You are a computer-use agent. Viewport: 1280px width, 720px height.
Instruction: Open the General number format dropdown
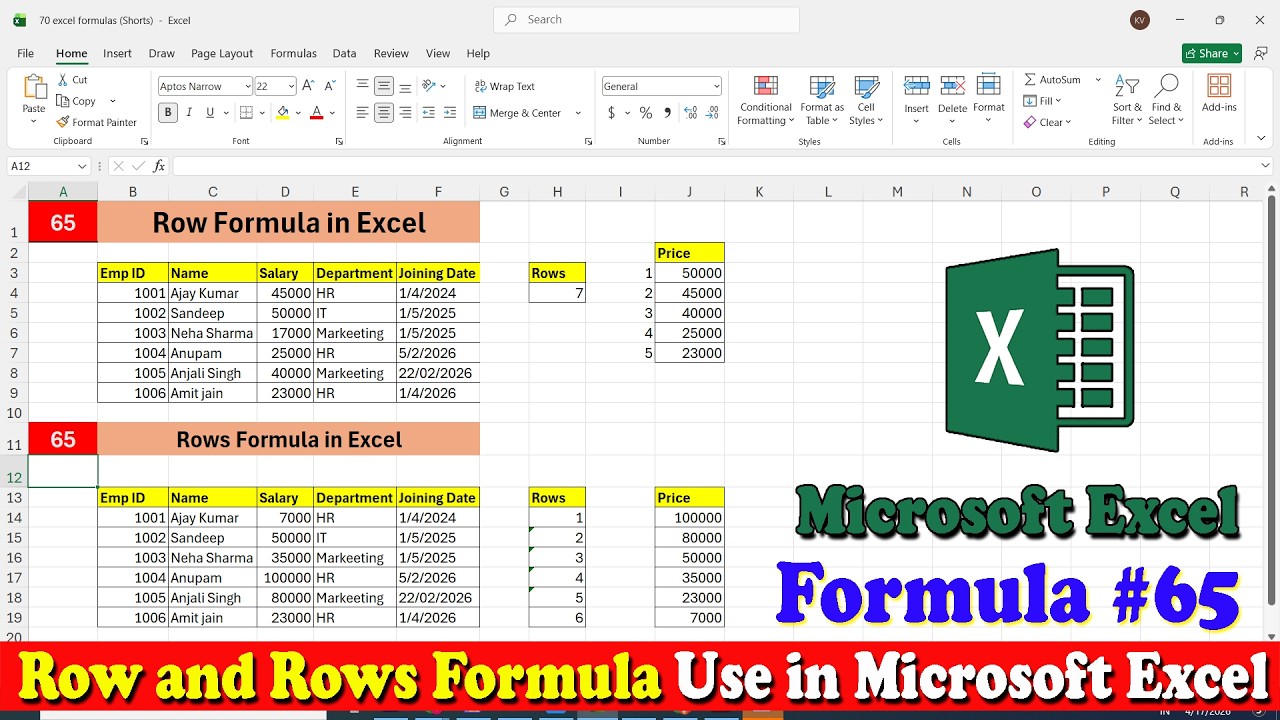(x=716, y=86)
